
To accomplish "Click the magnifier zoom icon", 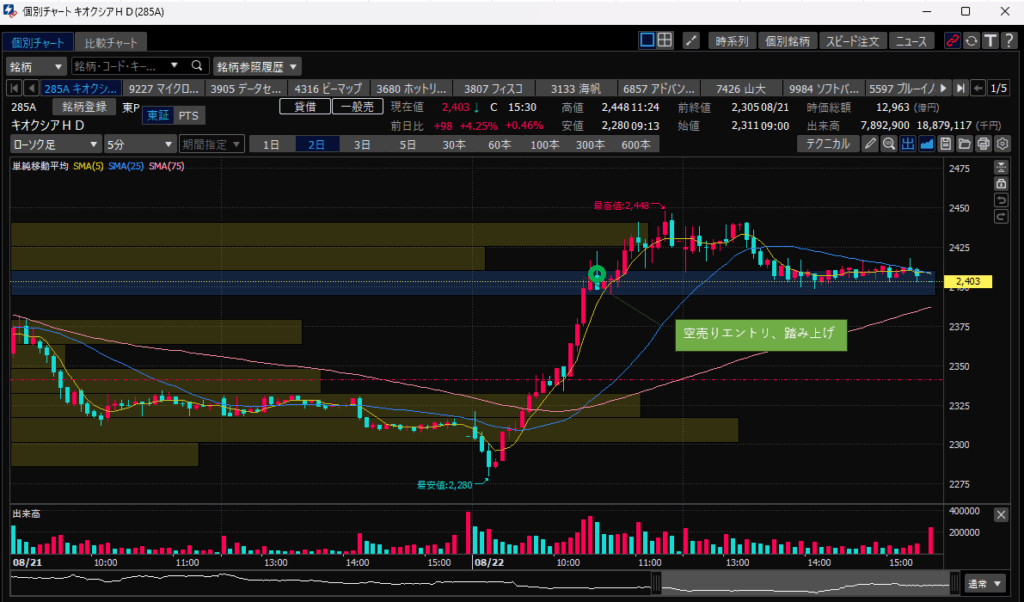I will (888, 144).
